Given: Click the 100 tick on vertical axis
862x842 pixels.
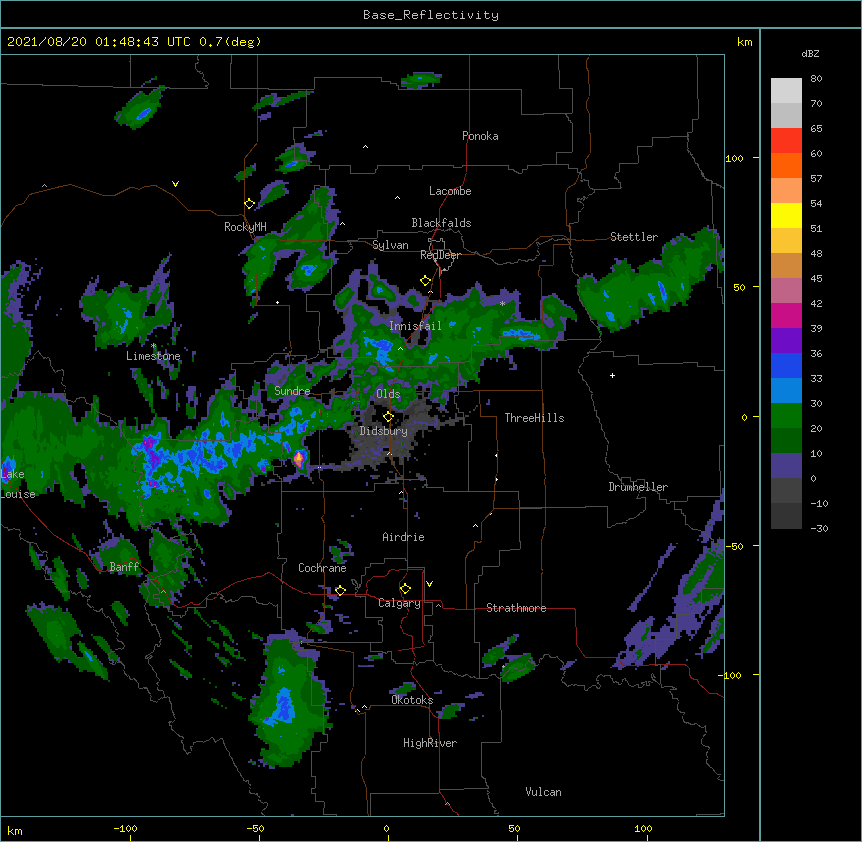Looking at the screenshot, I should click(x=734, y=158).
